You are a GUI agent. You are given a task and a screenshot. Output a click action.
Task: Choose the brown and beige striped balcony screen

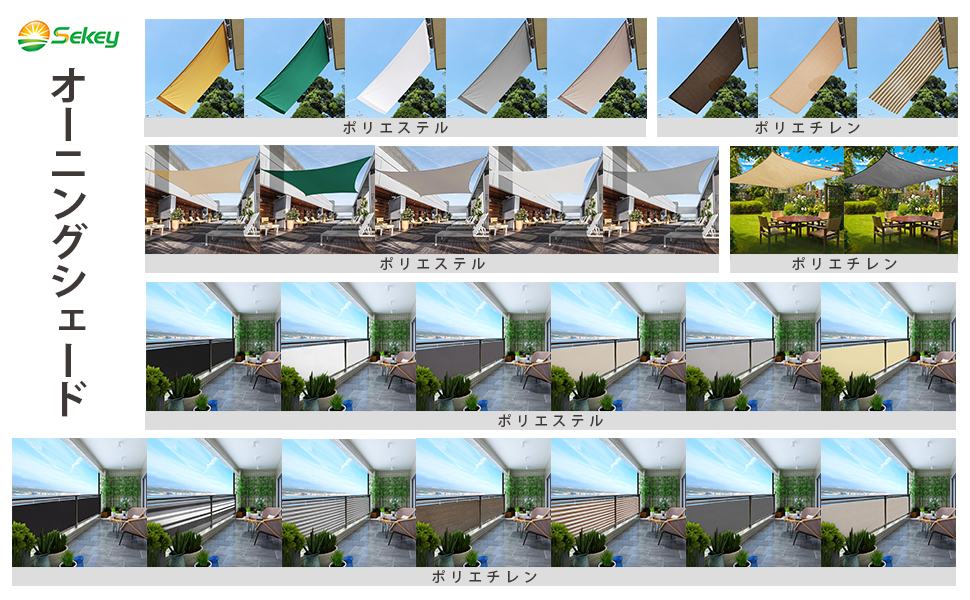click(x=618, y=503)
